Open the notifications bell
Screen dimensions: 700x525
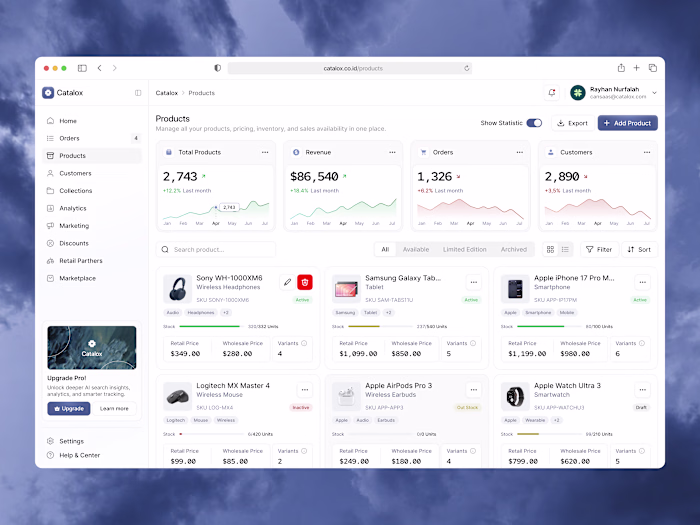pyautogui.click(x=552, y=92)
